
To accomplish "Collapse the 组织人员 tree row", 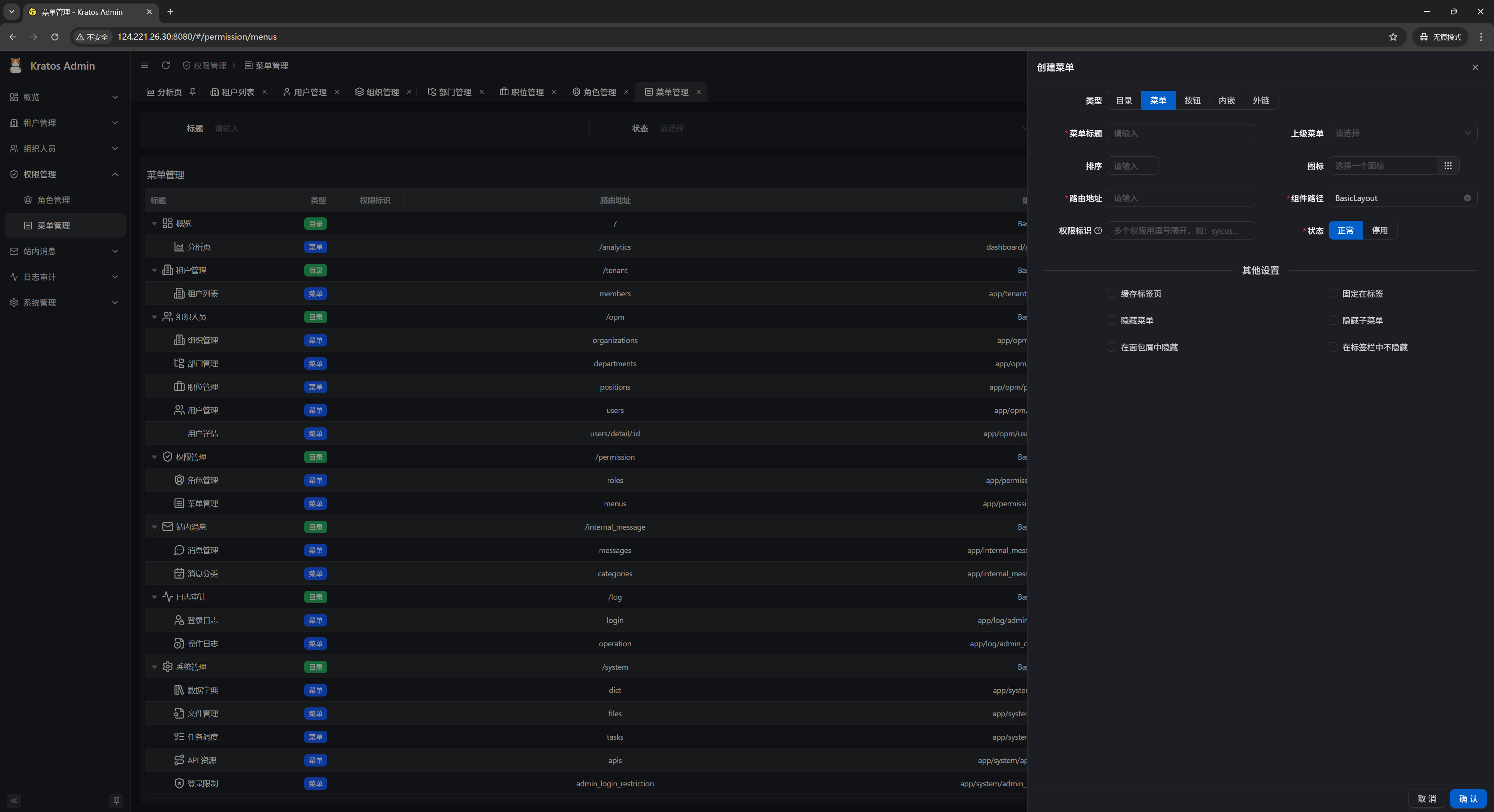I will (154, 317).
